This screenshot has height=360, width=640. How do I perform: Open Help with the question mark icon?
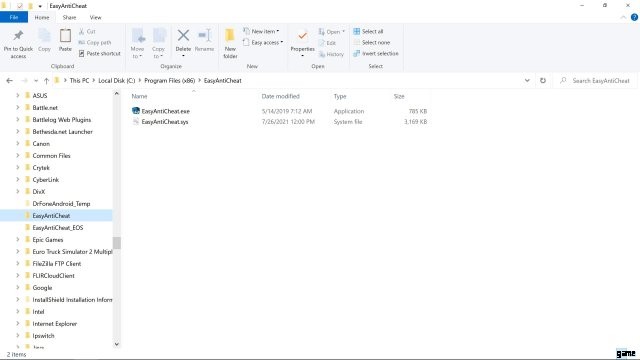point(634,17)
